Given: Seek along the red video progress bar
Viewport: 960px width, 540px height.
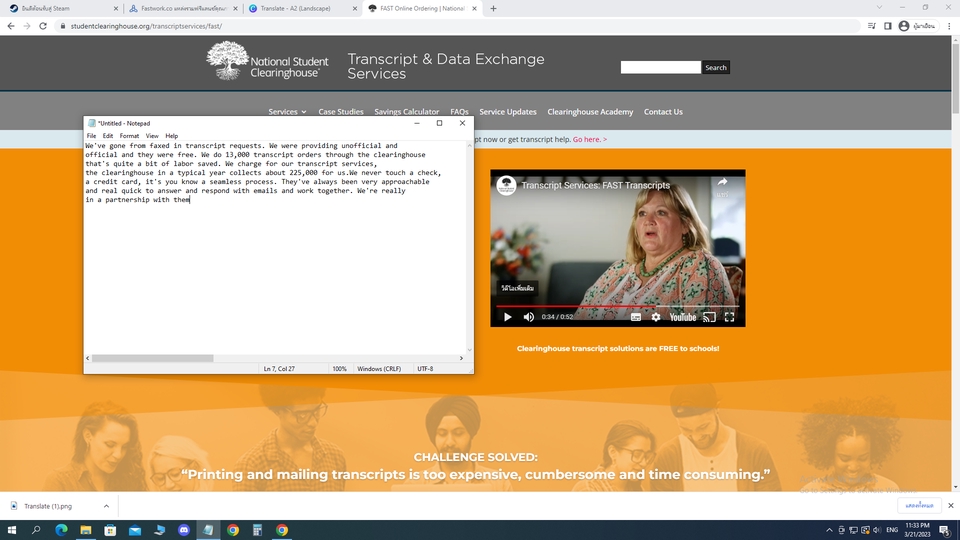Looking at the screenshot, I should click(x=617, y=306).
